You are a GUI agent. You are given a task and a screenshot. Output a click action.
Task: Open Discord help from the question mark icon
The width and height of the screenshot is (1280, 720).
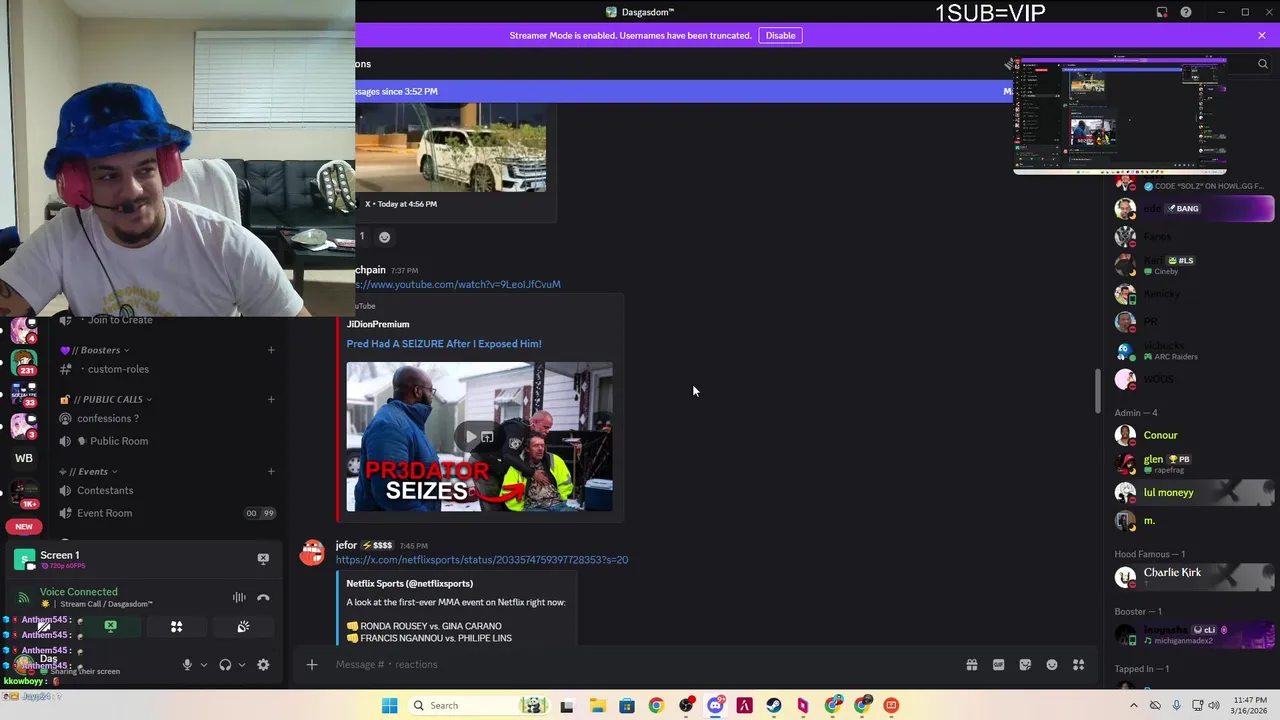(x=1186, y=12)
